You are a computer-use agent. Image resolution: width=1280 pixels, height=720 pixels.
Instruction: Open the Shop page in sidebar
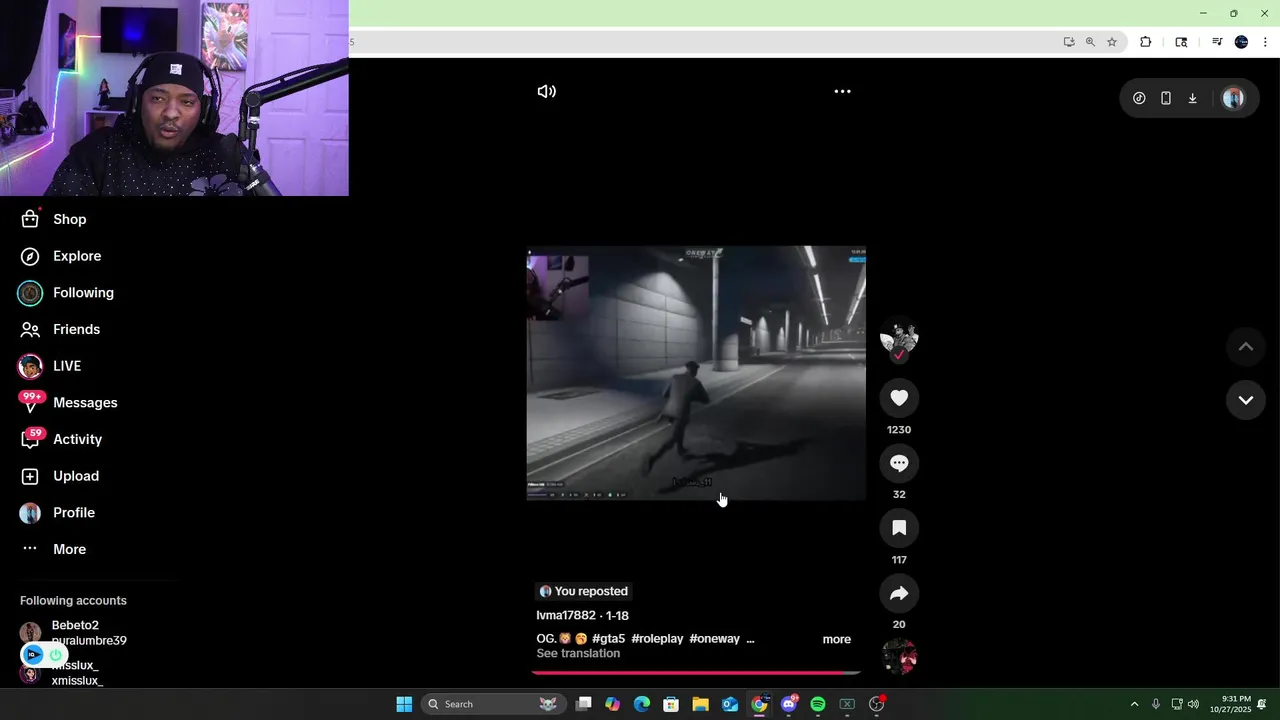tap(54, 219)
